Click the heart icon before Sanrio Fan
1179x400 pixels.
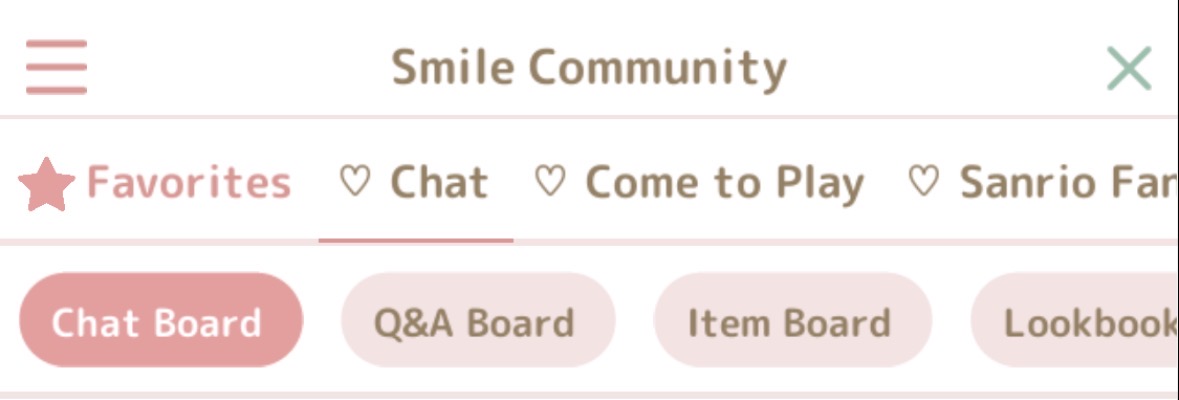pos(923,182)
